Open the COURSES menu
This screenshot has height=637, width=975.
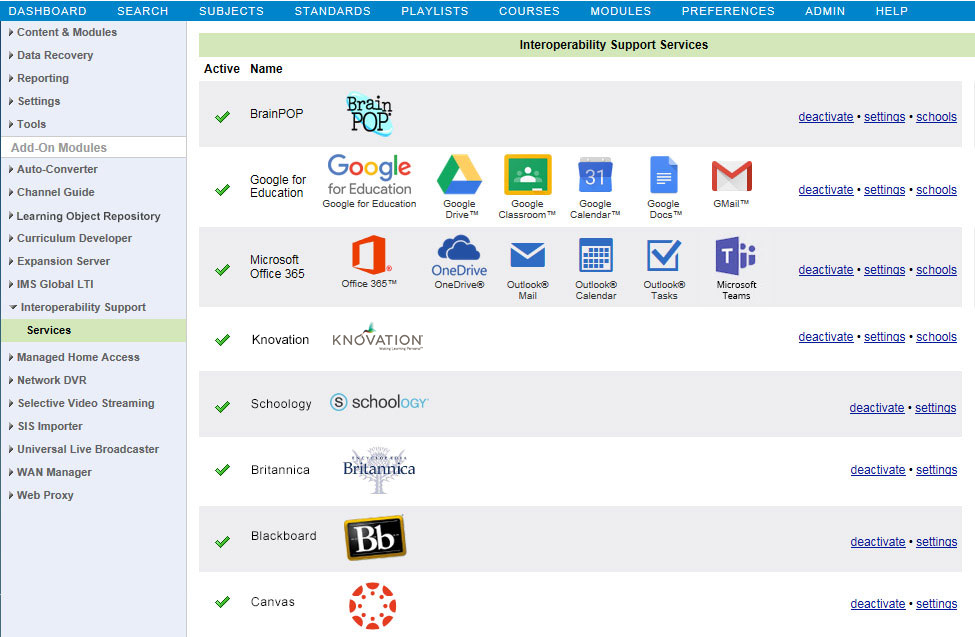(529, 11)
